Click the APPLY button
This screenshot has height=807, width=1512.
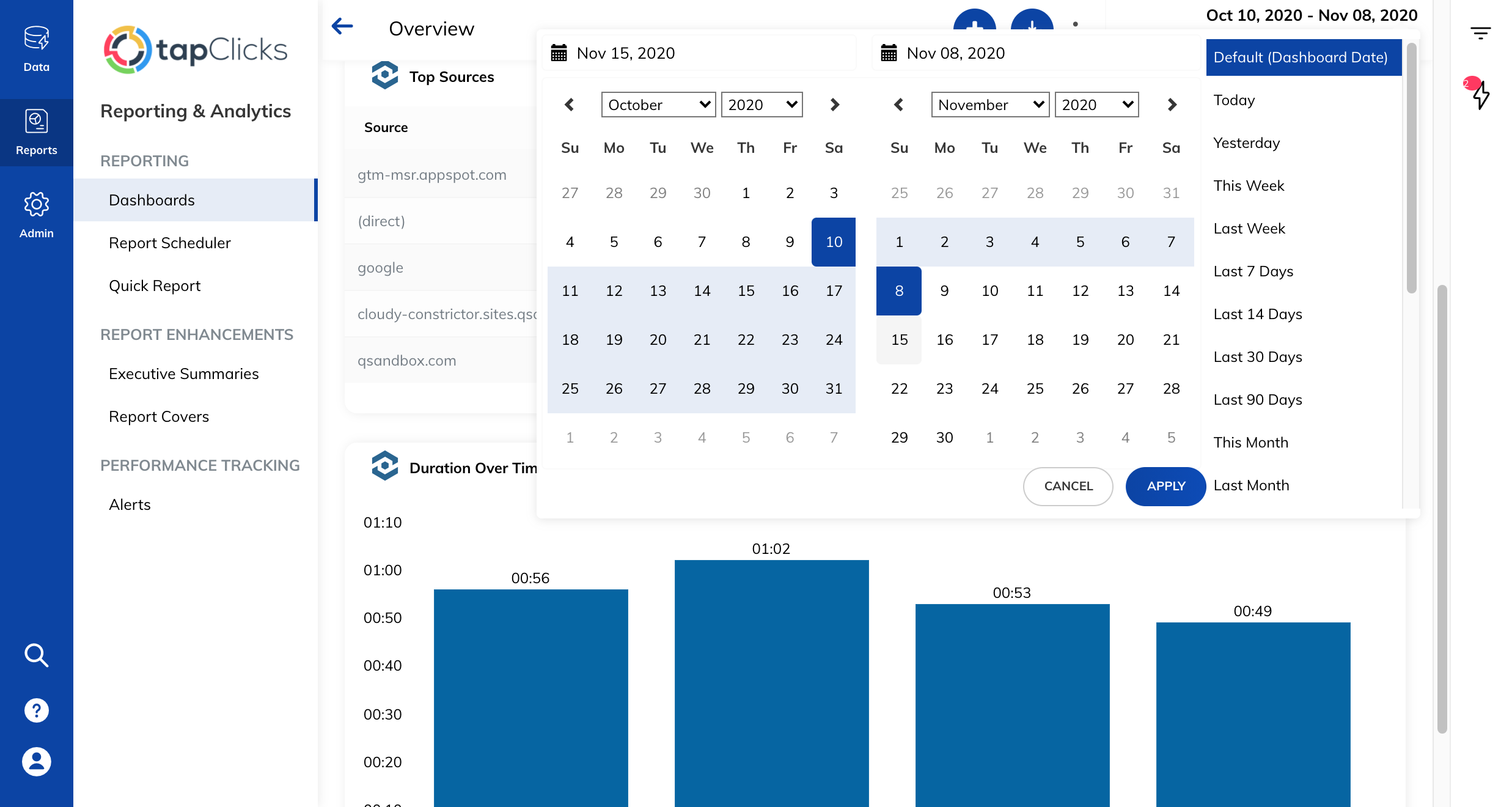[1165, 486]
